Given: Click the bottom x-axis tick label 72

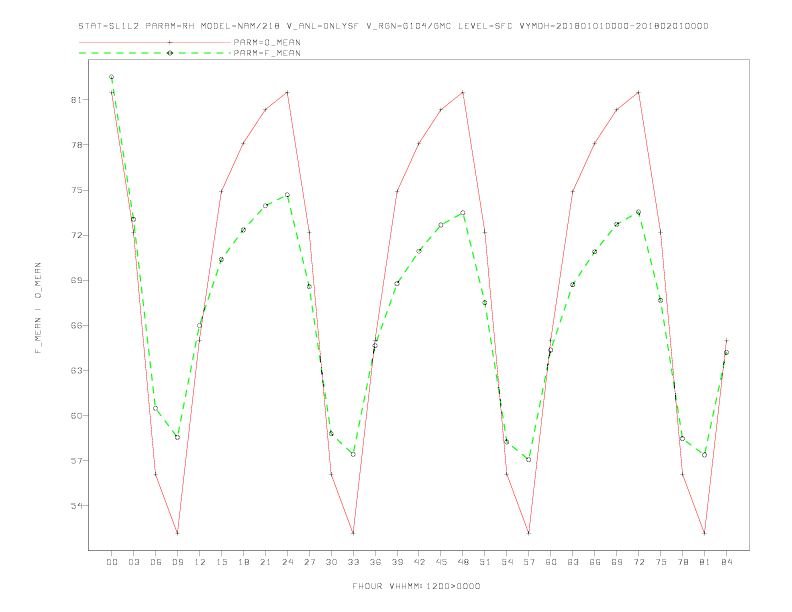Looking at the screenshot, I should click(x=638, y=562).
